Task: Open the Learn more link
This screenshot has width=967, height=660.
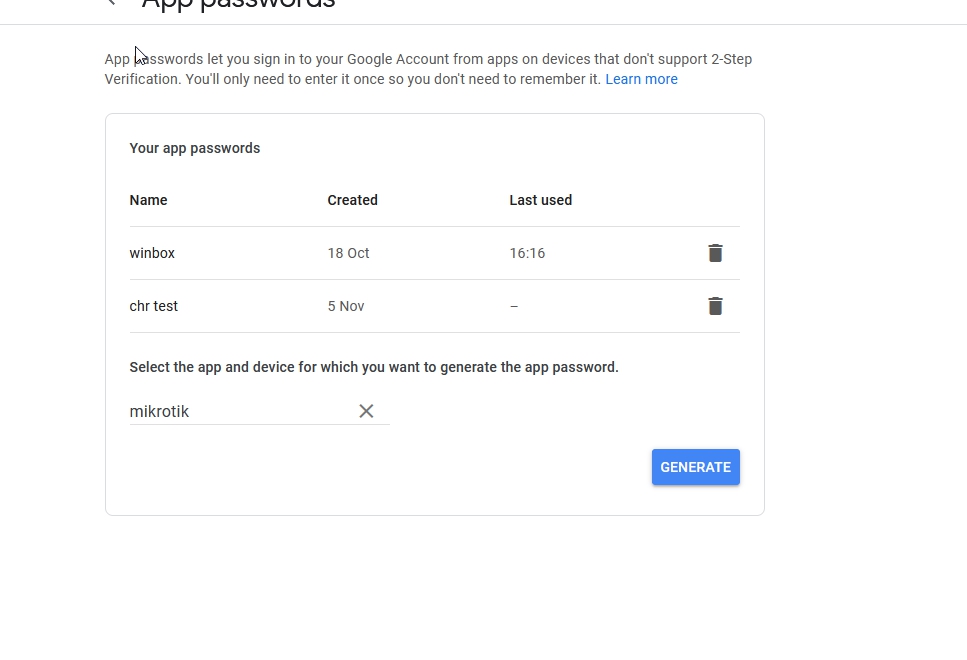Action: (x=641, y=78)
